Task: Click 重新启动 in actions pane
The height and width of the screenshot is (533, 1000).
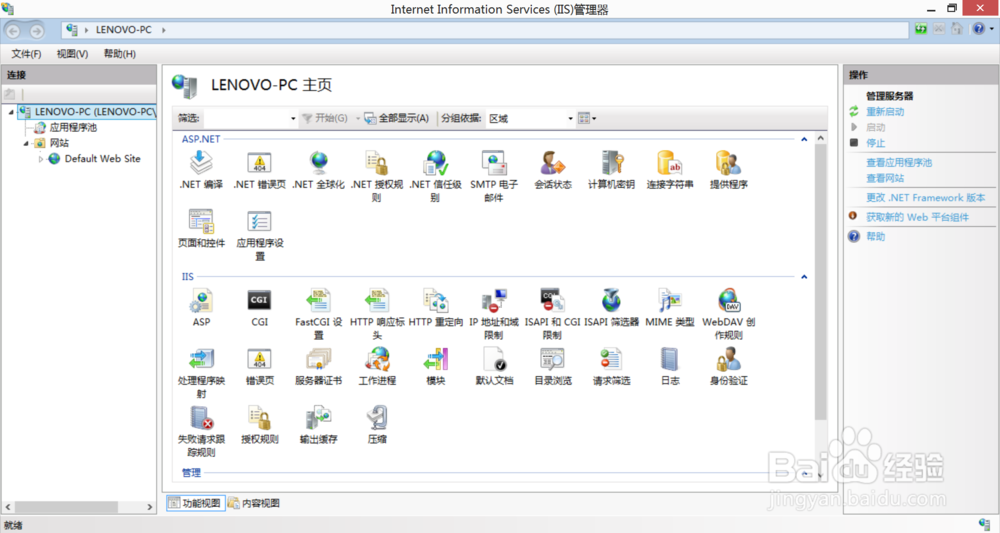Action: click(x=885, y=112)
